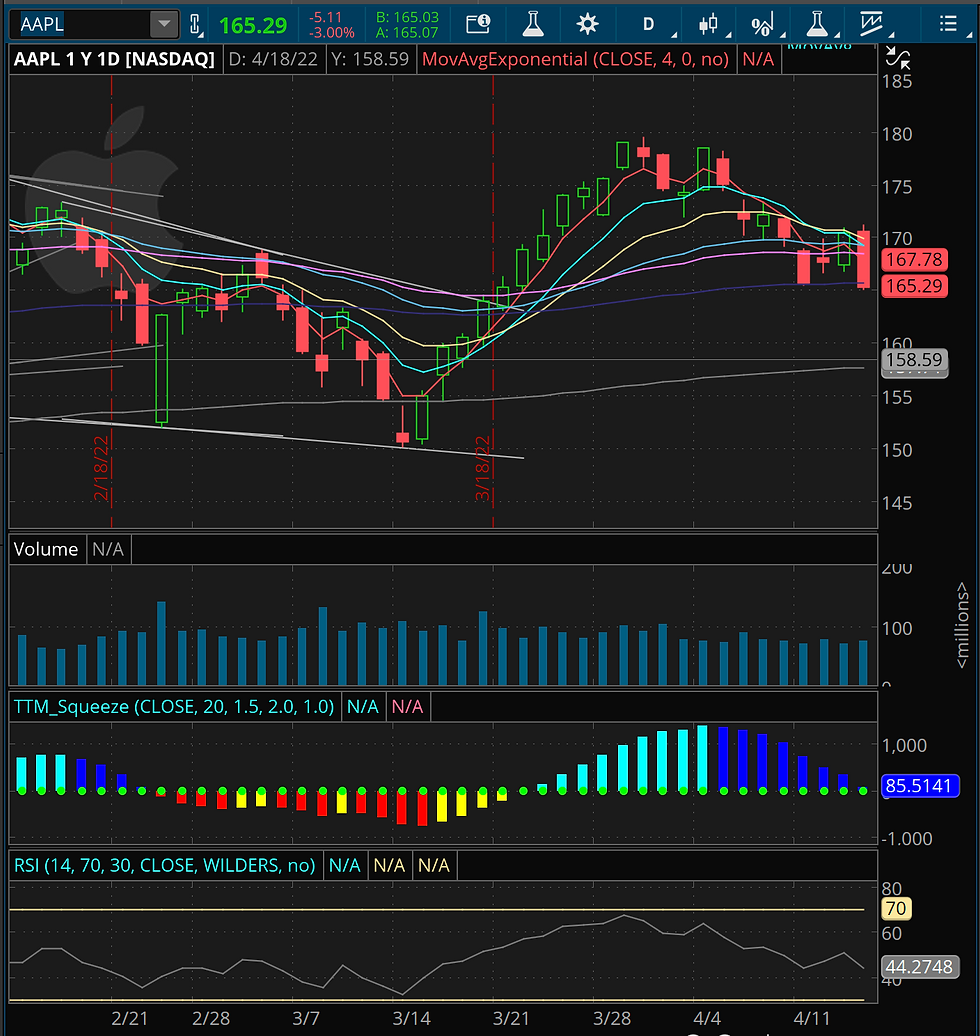Click the 44.2748 RSI value bubble
This screenshot has width=980, height=1036.
coord(919,967)
